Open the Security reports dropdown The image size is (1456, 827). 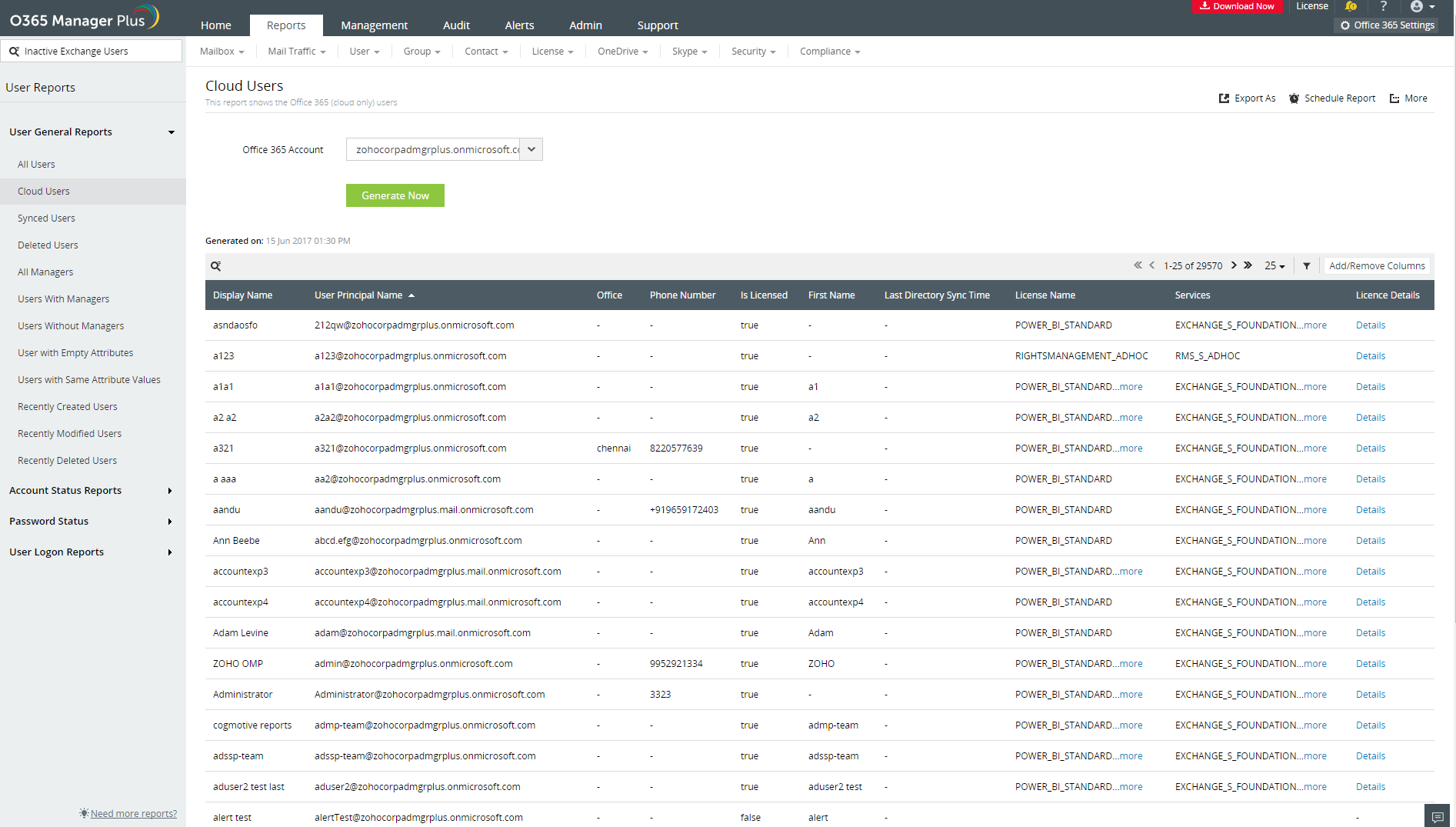pos(753,52)
